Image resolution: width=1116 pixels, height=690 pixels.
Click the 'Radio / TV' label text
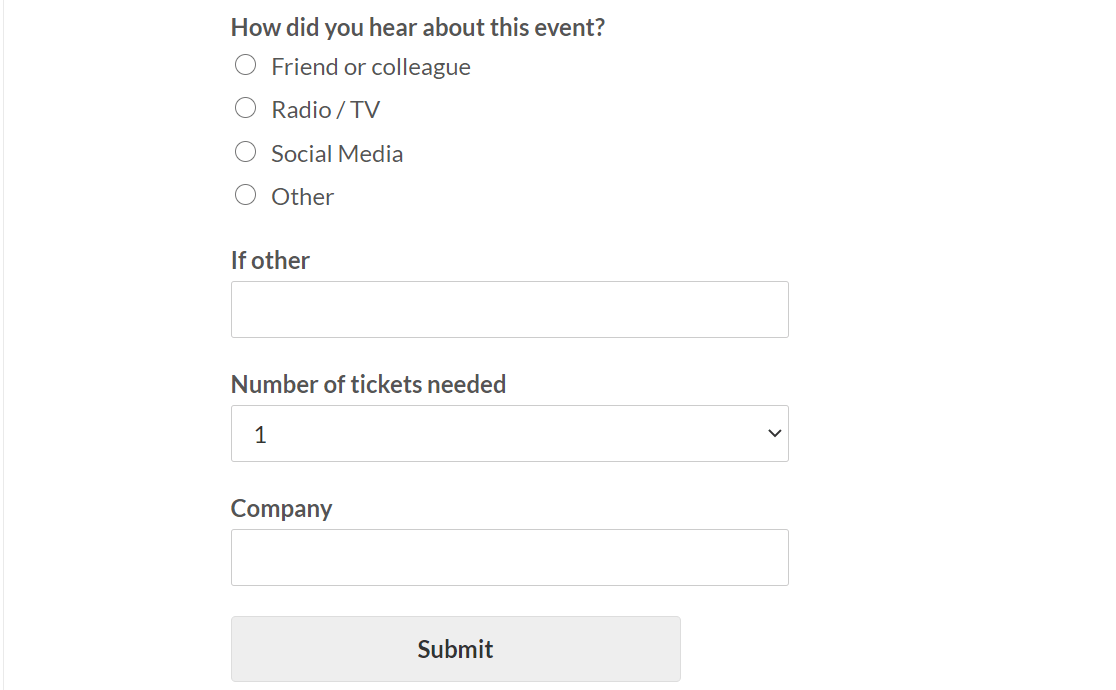pos(325,110)
